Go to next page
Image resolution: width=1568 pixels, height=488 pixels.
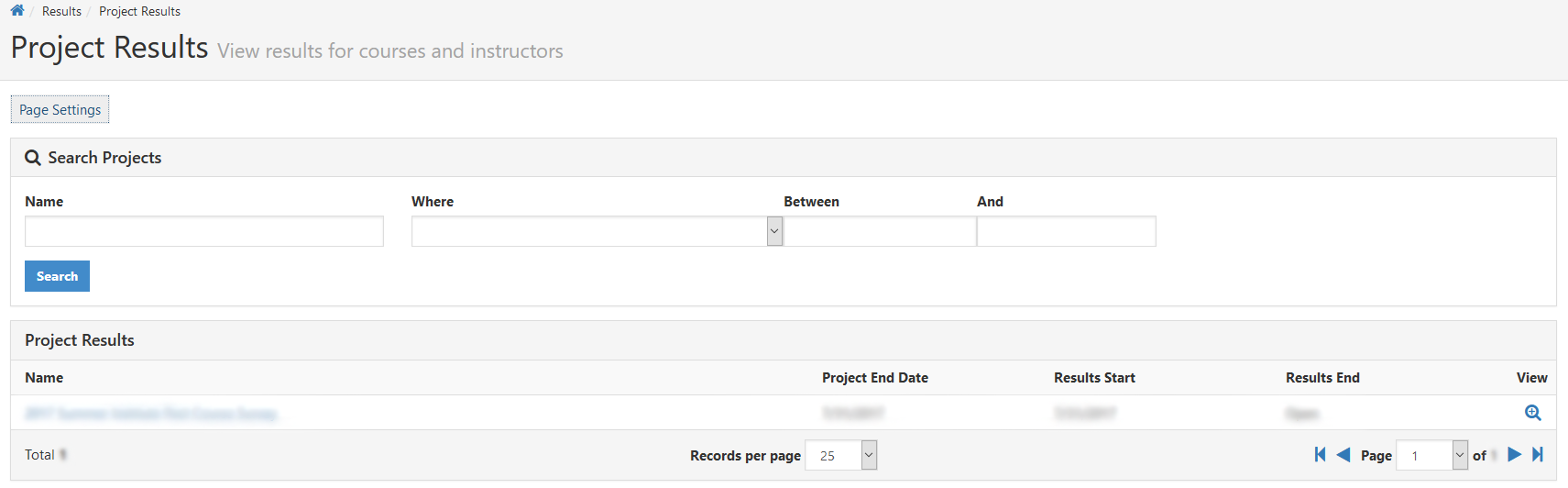pyautogui.click(x=1515, y=454)
